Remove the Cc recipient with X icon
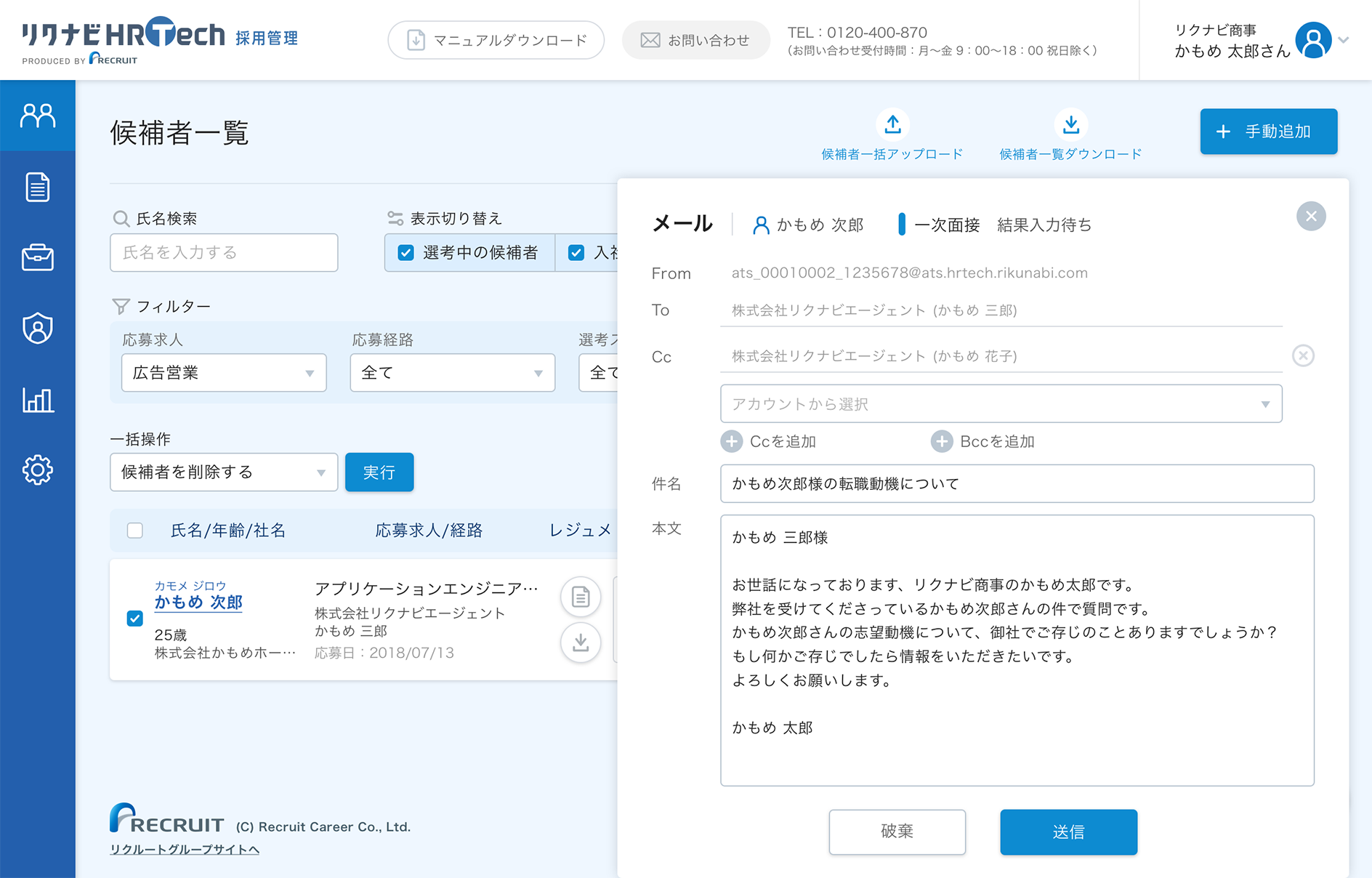 click(x=1303, y=355)
